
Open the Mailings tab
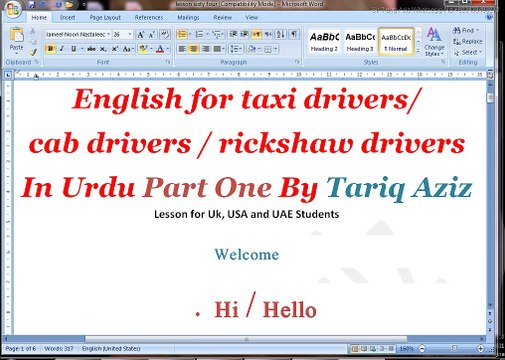(x=188, y=18)
